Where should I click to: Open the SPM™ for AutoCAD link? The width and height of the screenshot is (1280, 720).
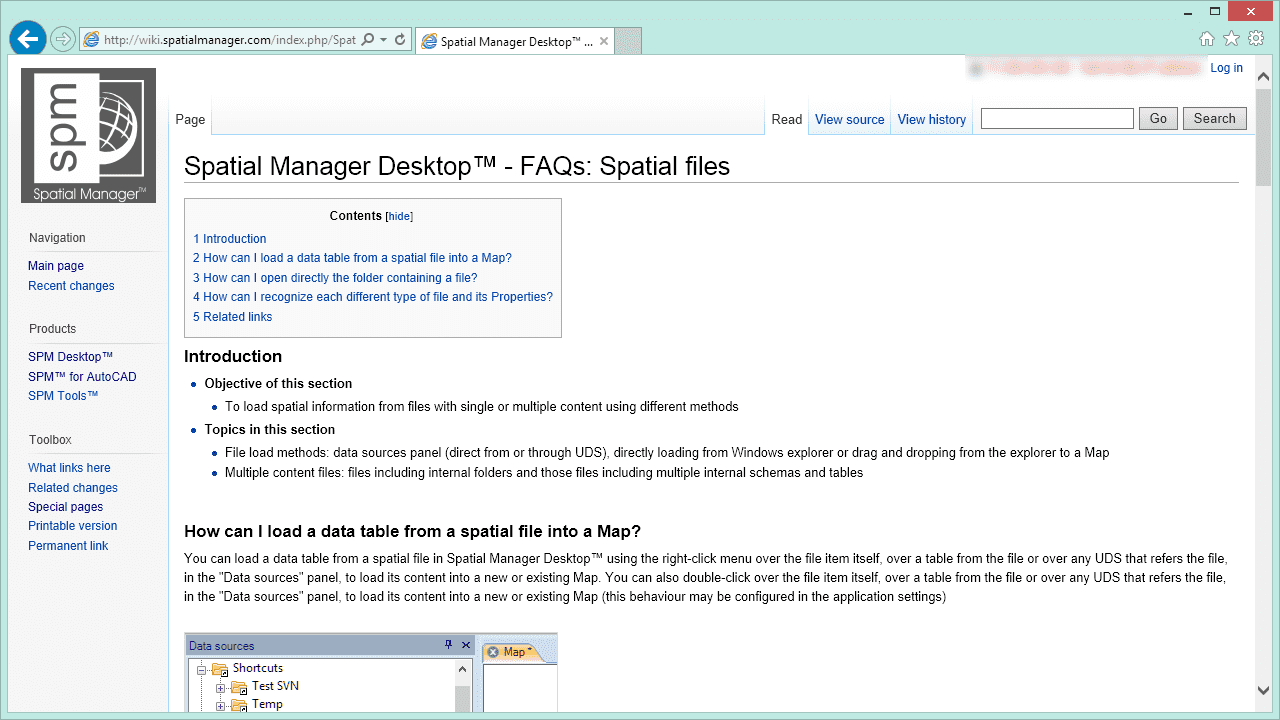(82, 377)
